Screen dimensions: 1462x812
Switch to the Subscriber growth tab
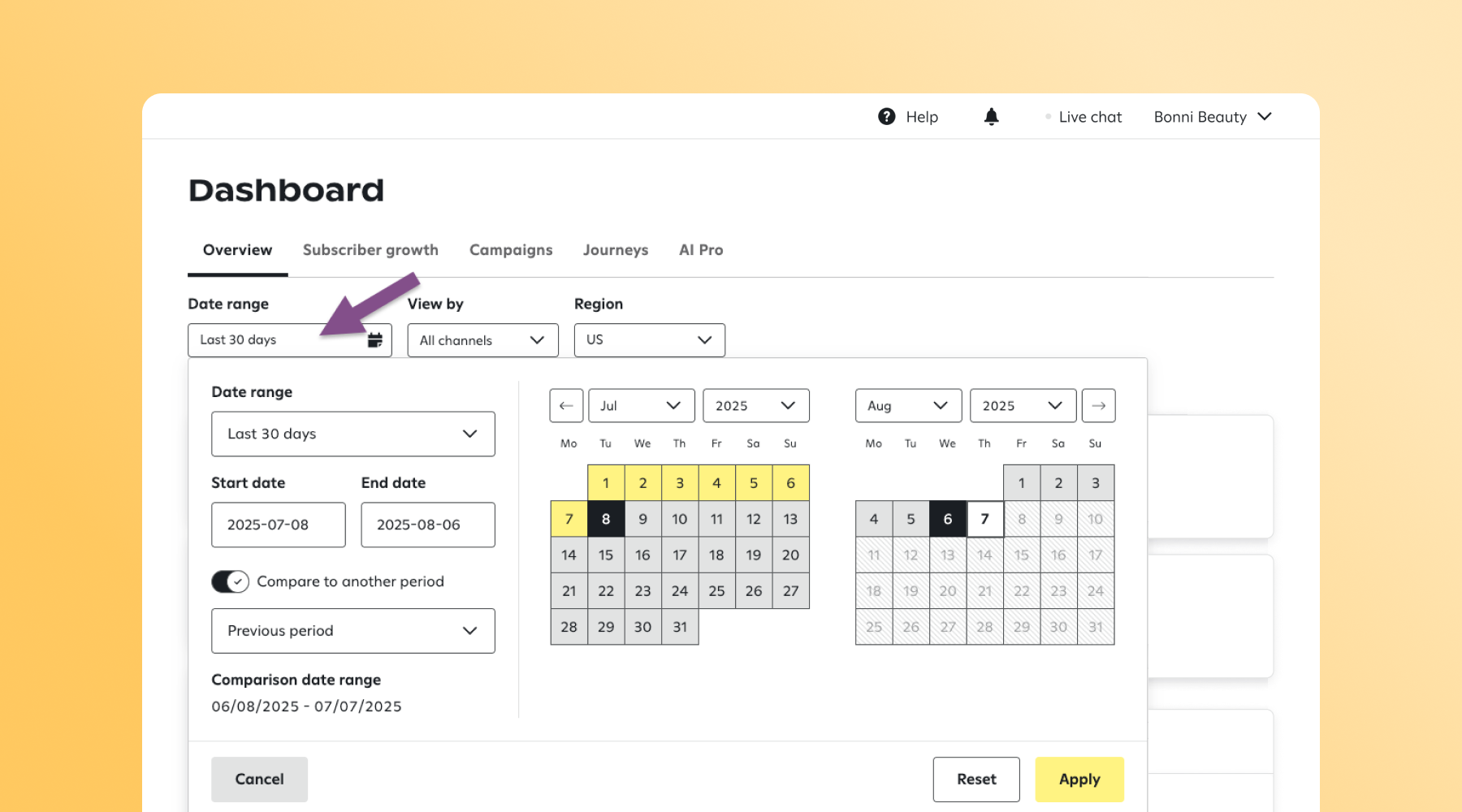point(370,249)
